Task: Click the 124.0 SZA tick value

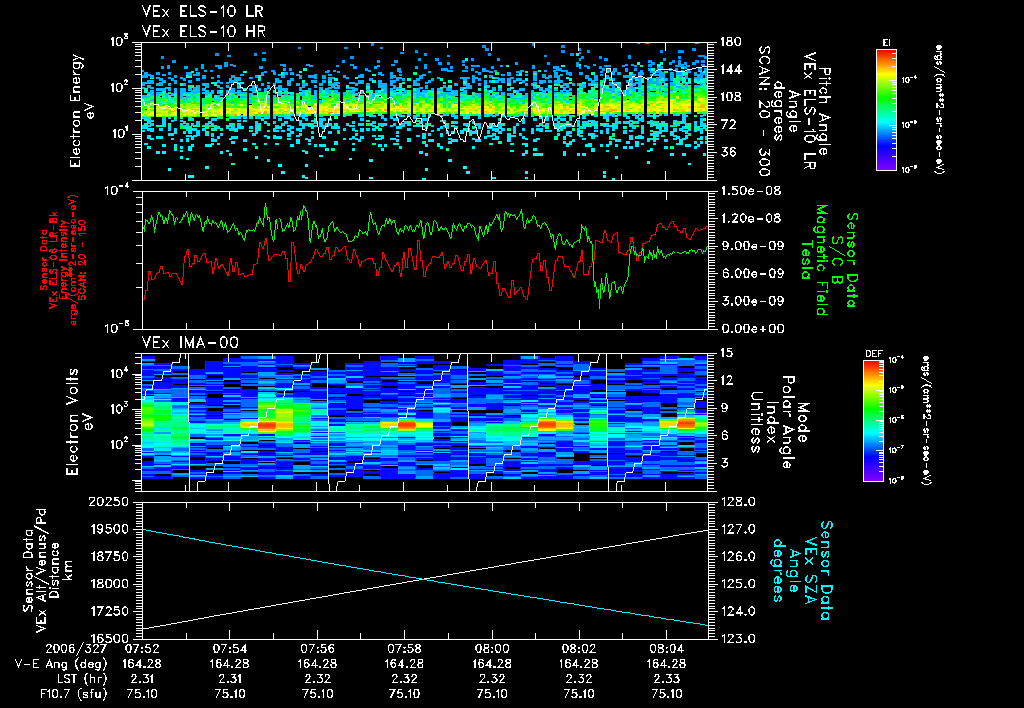Action: pos(737,611)
